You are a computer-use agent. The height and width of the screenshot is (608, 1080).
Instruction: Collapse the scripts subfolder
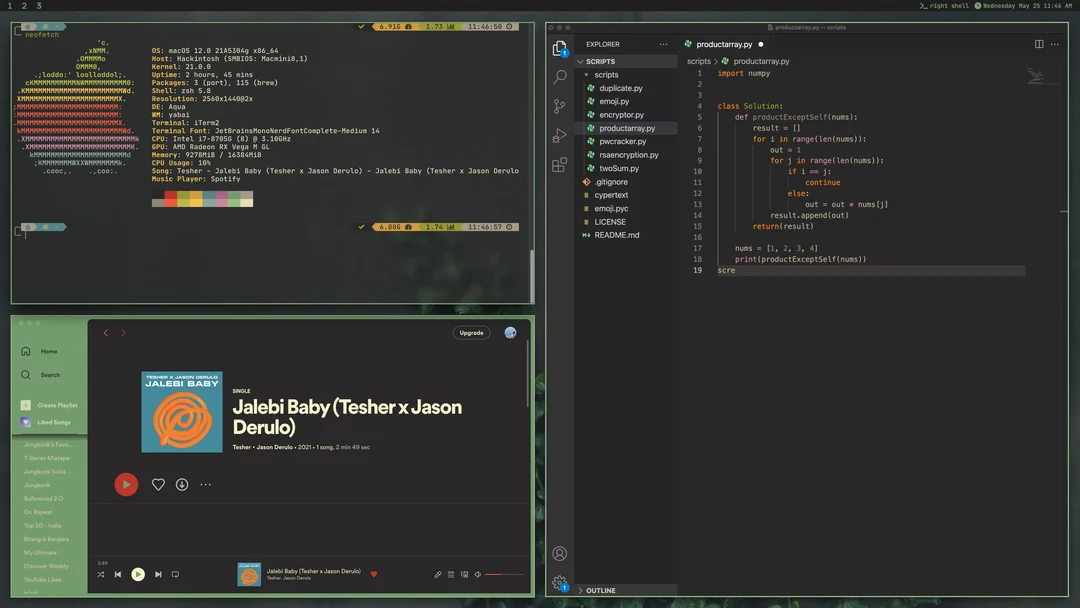[607, 74]
